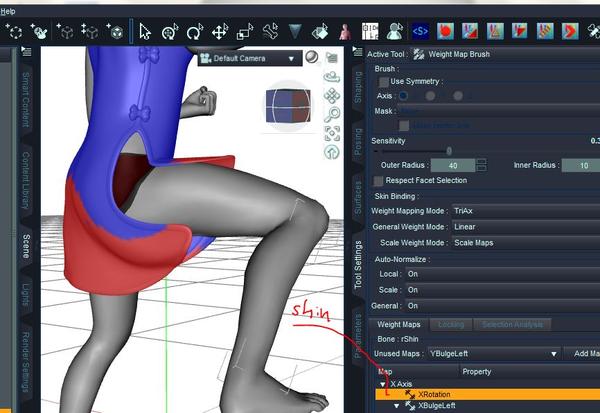The width and height of the screenshot is (600, 413).
Task: Open the Shaping side tab
Action: pyautogui.click(x=358, y=87)
